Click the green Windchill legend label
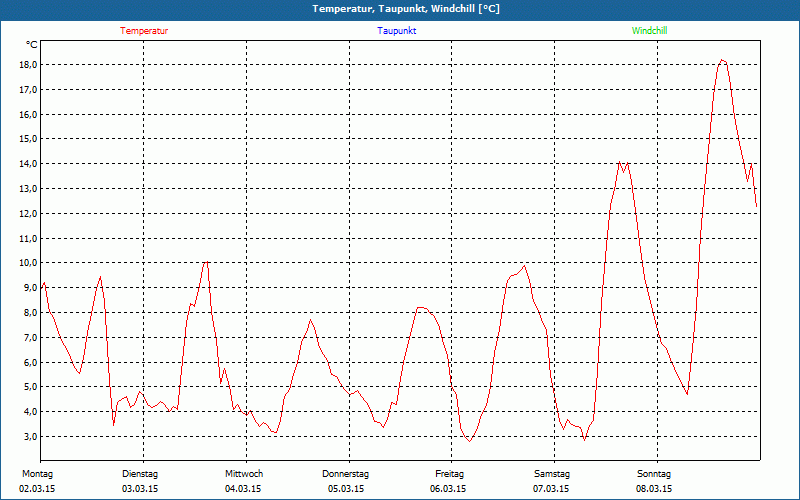Image resolution: width=800 pixels, height=500 pixels. (x=649, y=31)
